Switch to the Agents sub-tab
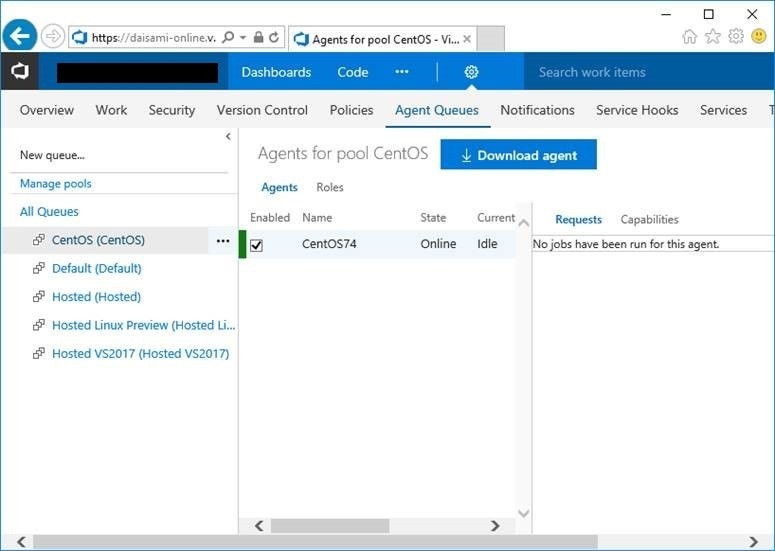 pos(279,187)
